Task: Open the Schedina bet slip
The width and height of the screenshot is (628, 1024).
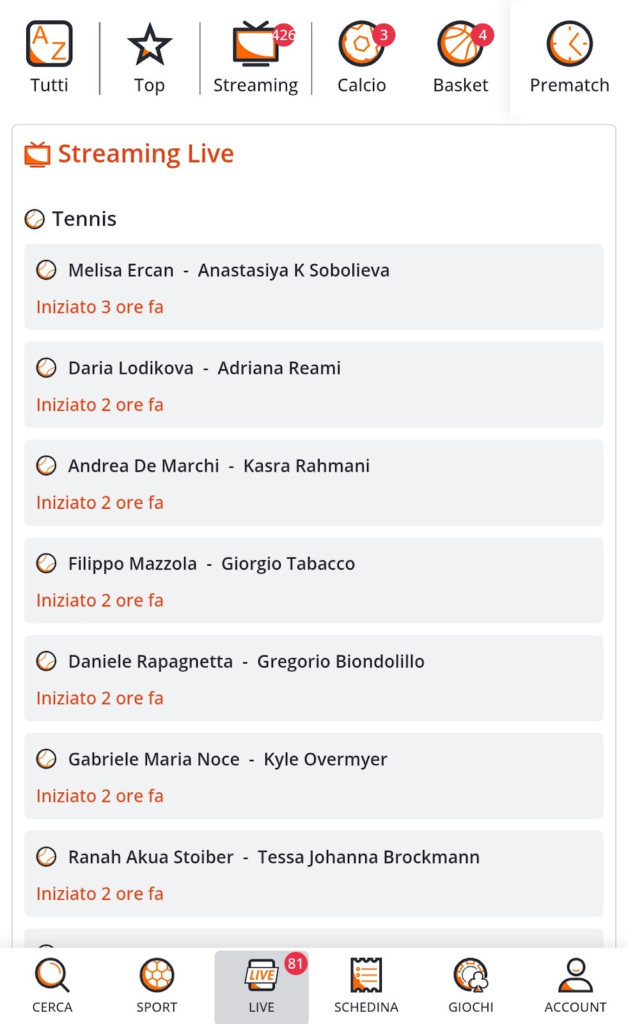Action: pos(366,985)
